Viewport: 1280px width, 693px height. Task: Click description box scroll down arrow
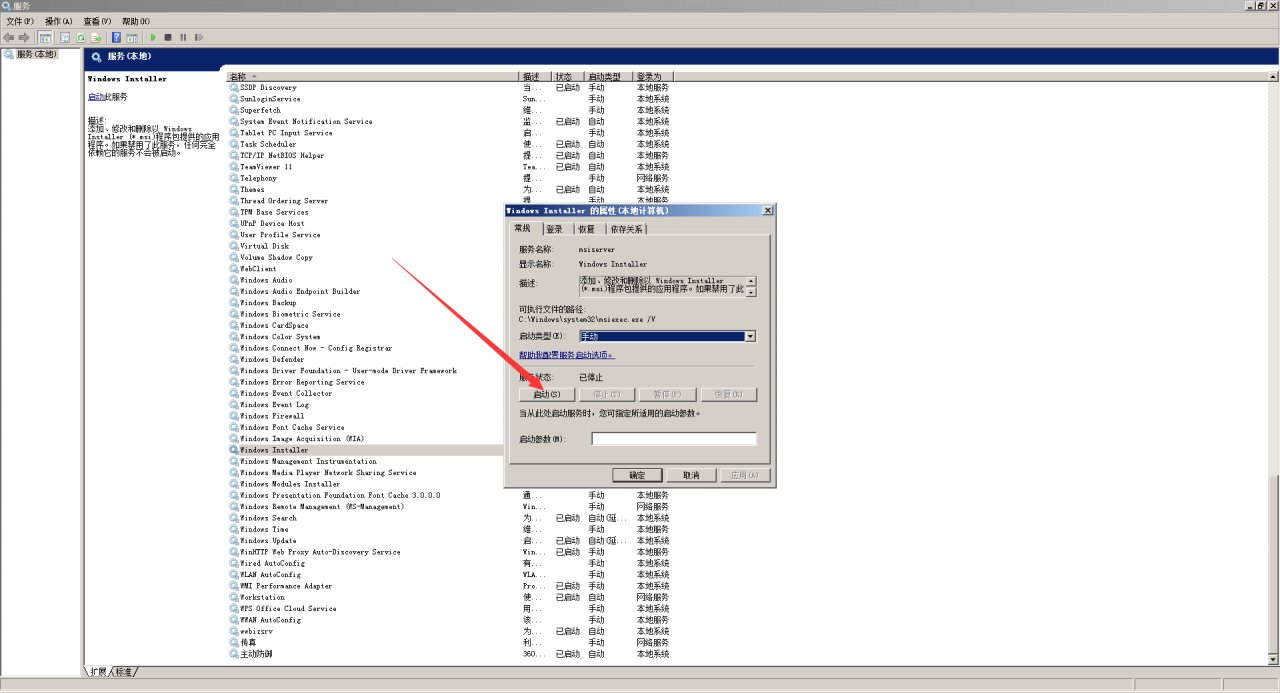click(752, 291)
